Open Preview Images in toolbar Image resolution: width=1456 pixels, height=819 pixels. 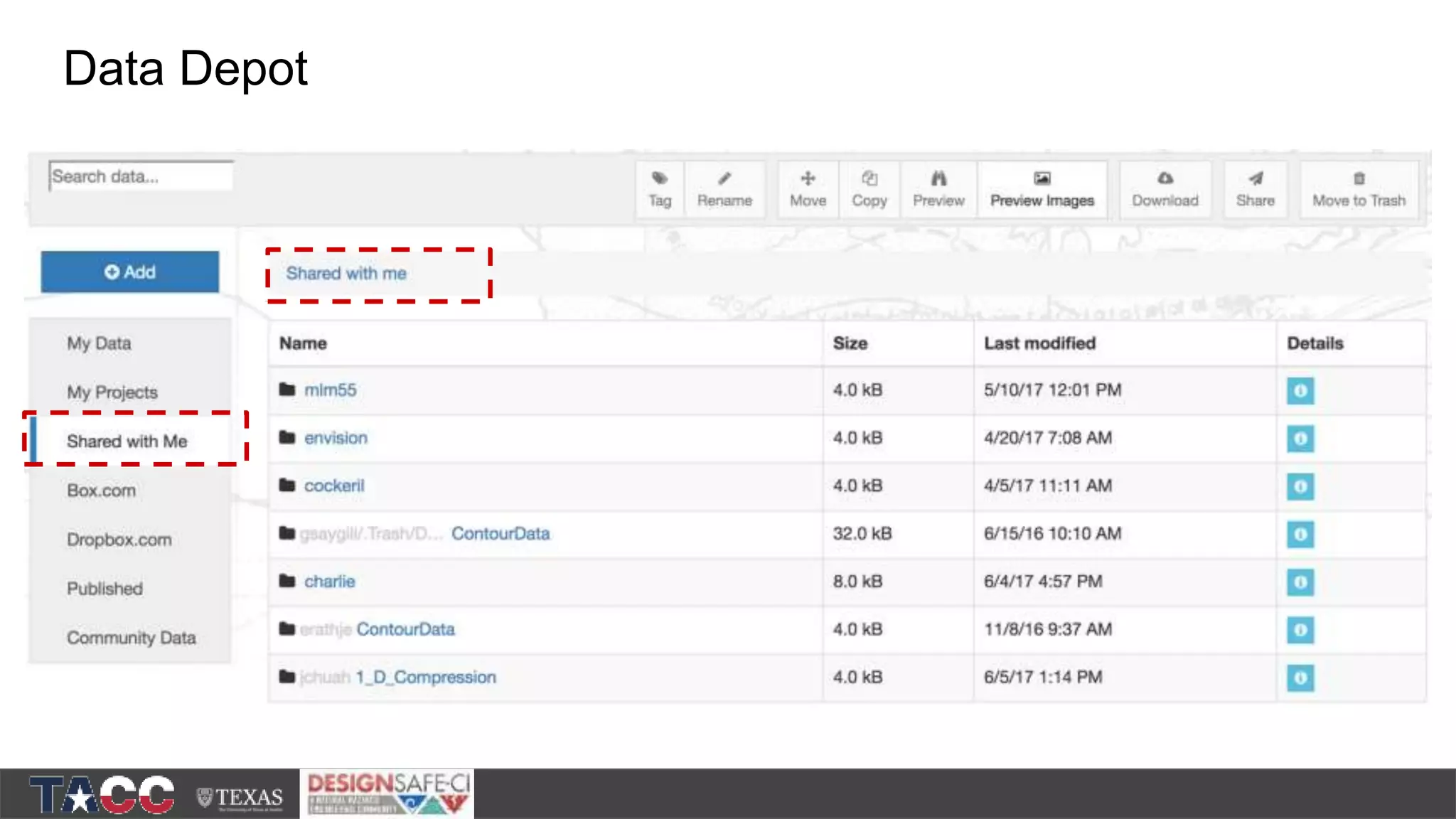pyautogui.click(x=1042, y=190)
